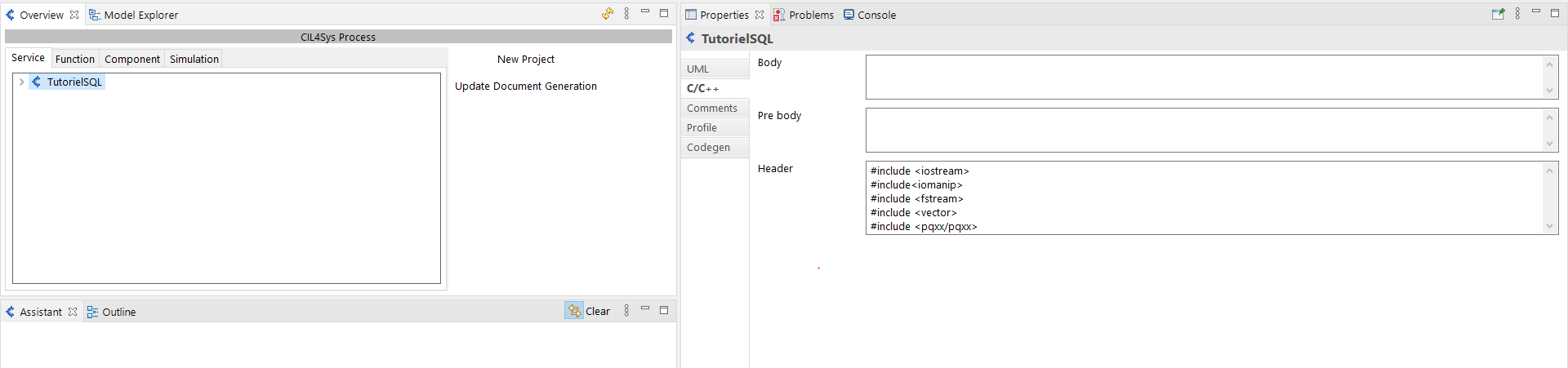Open the Properties panel view menu
Image resolution: width=1568 pixels, height=368 pixels.
click(1517, 14)
